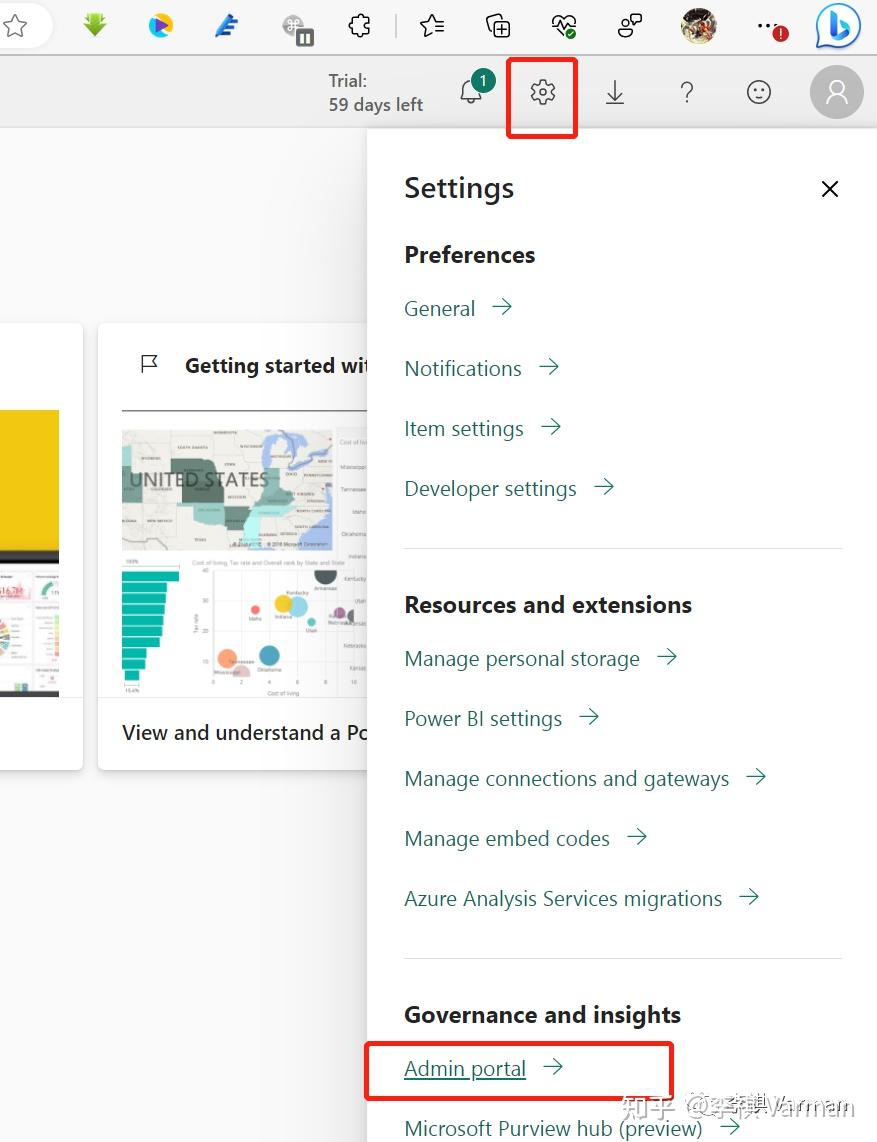Viewport: 877px width, 1142px height.
Task: Open the notifications bell
Action: click(470, 92)
